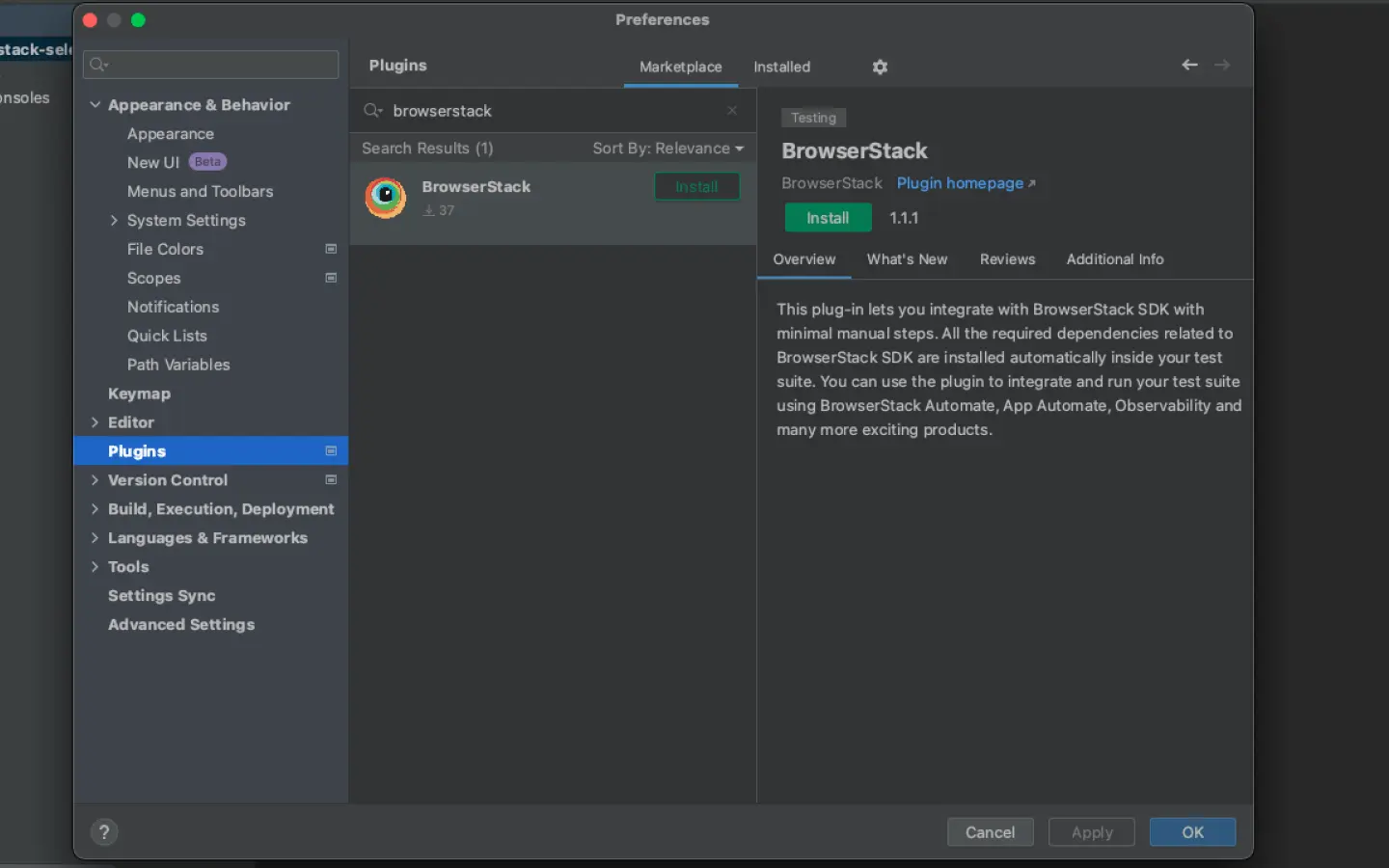Open the Reviews tab
Screen dimensions: 1389x868
[1007, 259]
